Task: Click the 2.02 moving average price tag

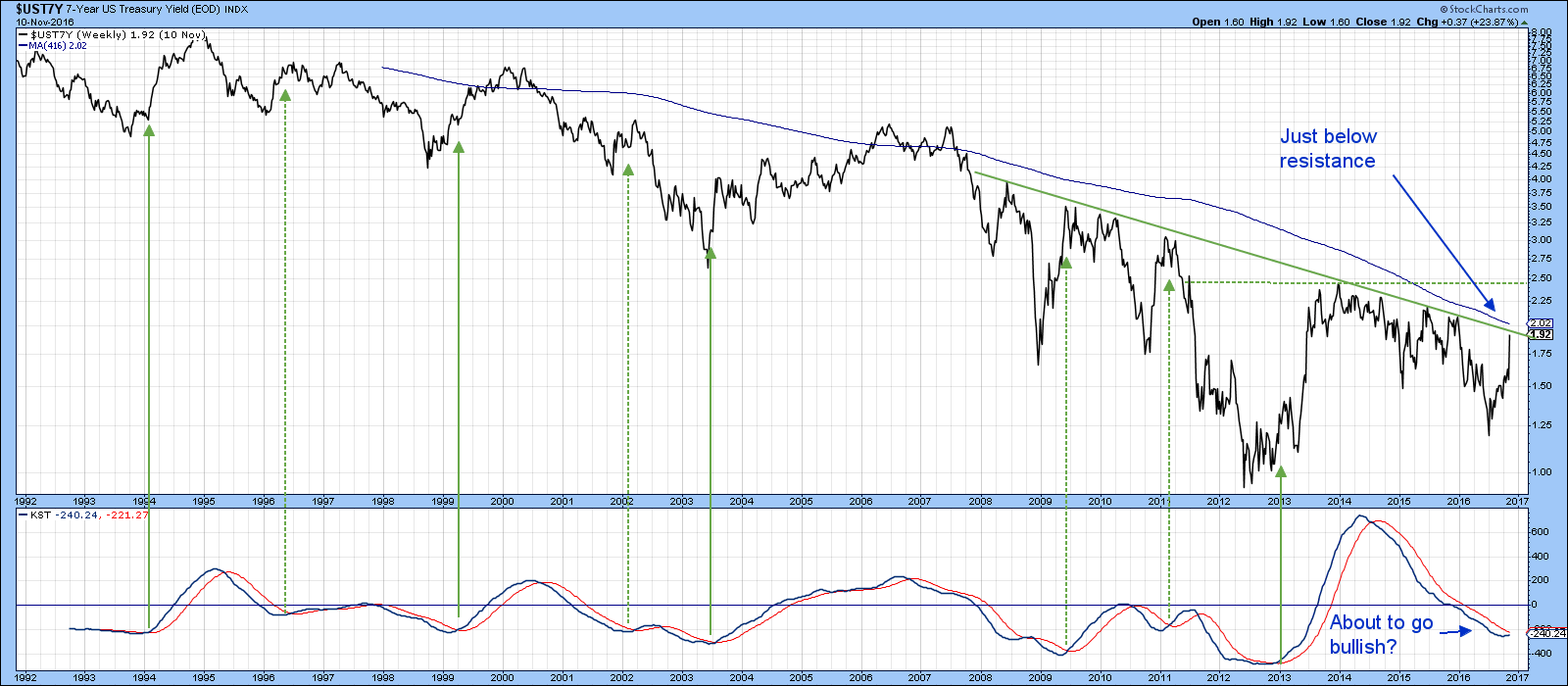Action: (x=1542, y=322)
